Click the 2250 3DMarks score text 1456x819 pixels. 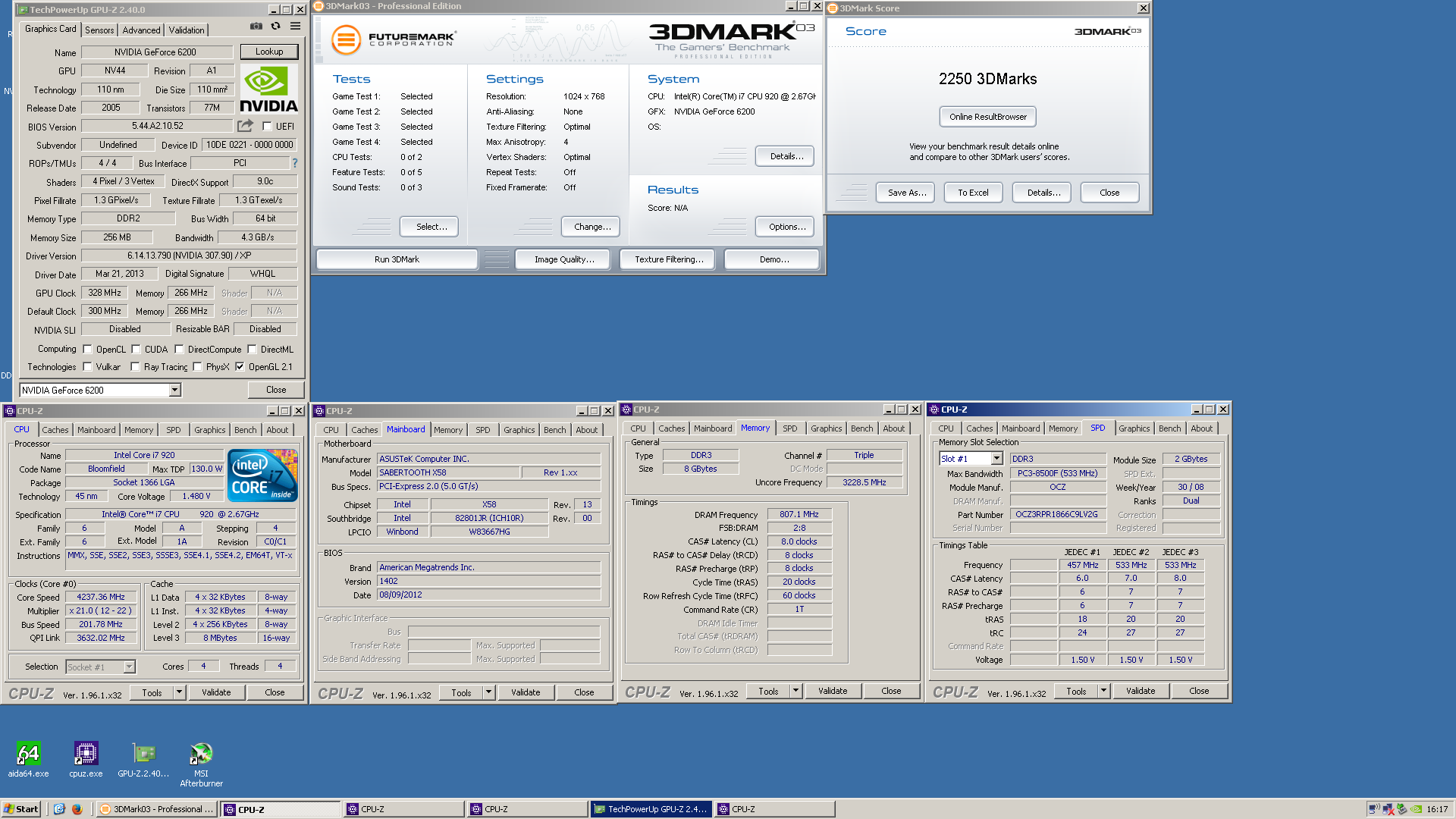pyautogui.click(x=987, y=79)
